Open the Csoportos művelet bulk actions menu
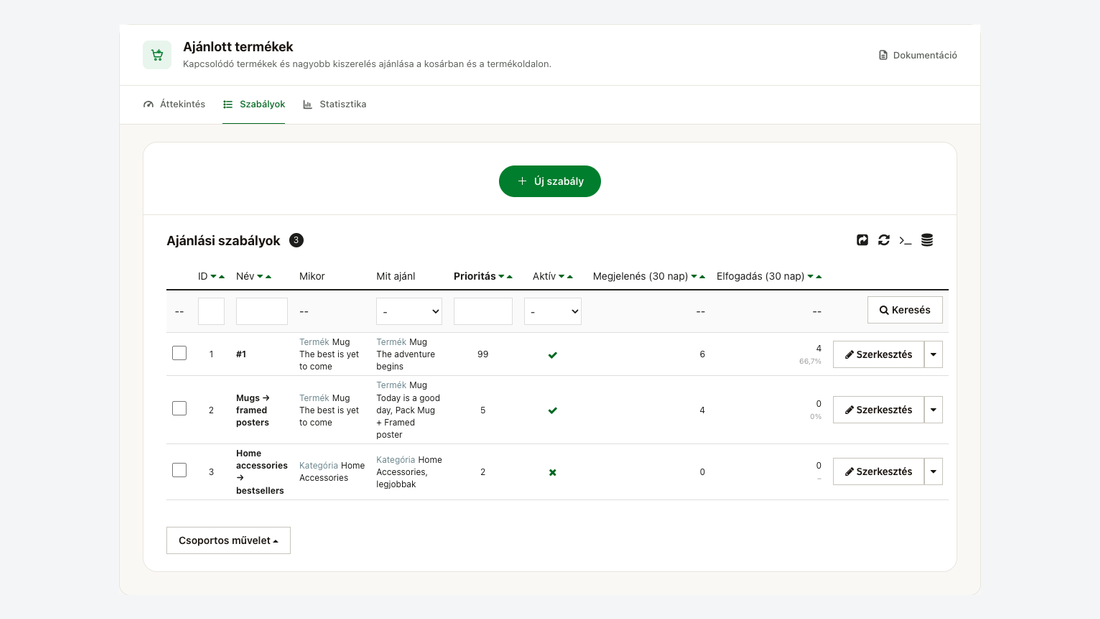Image resolution: width=1100 pixels, height=619 pixels. pyautogui.click(x=228, y=540)
